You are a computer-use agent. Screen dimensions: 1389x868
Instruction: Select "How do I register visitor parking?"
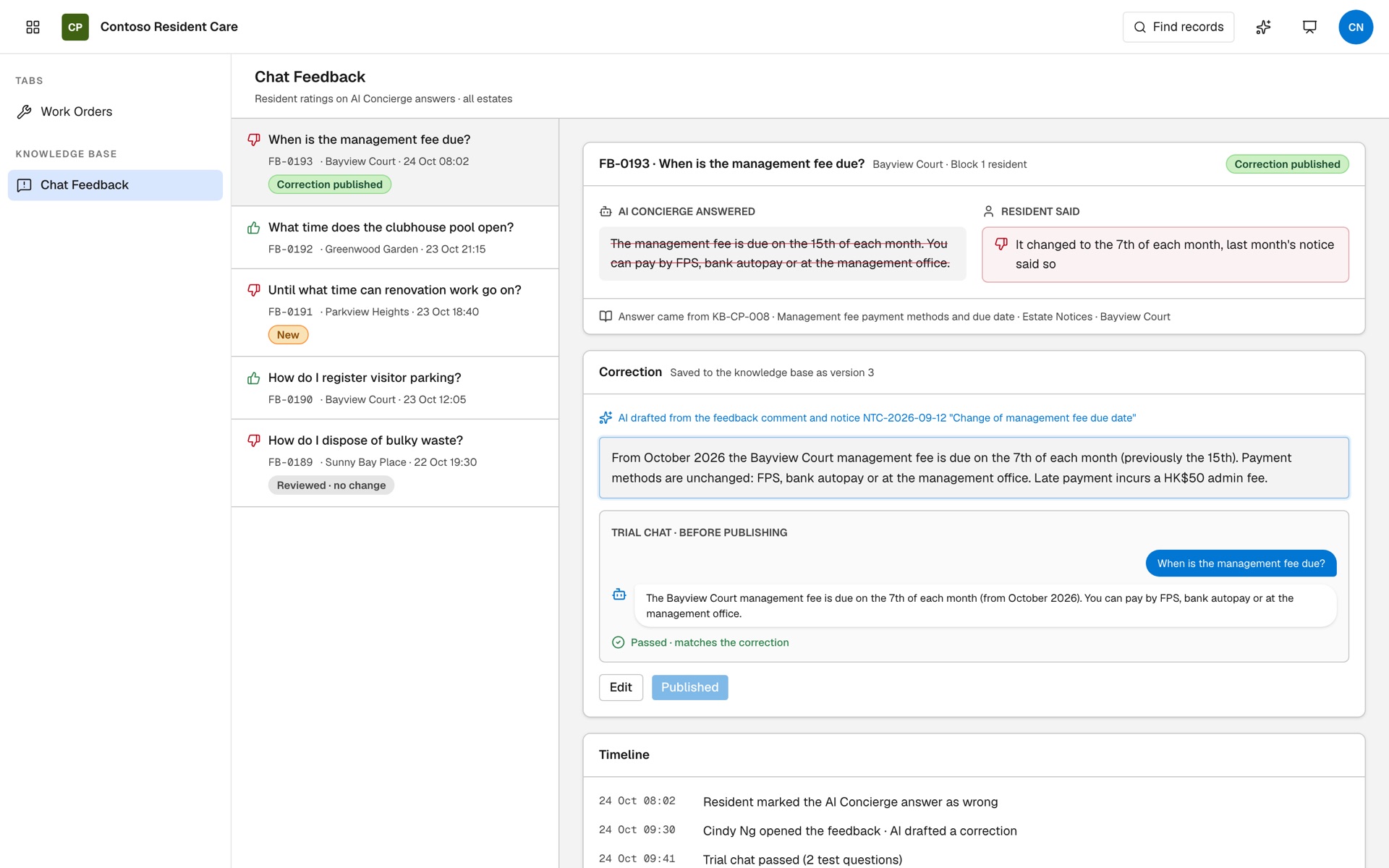click(395, 388)
